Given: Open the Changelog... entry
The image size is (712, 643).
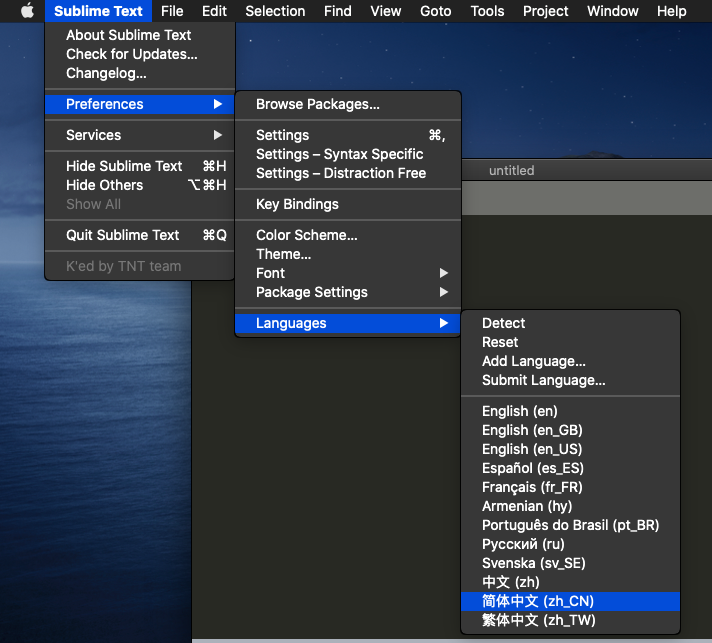Looking at the screenshot, I should 140,73.
